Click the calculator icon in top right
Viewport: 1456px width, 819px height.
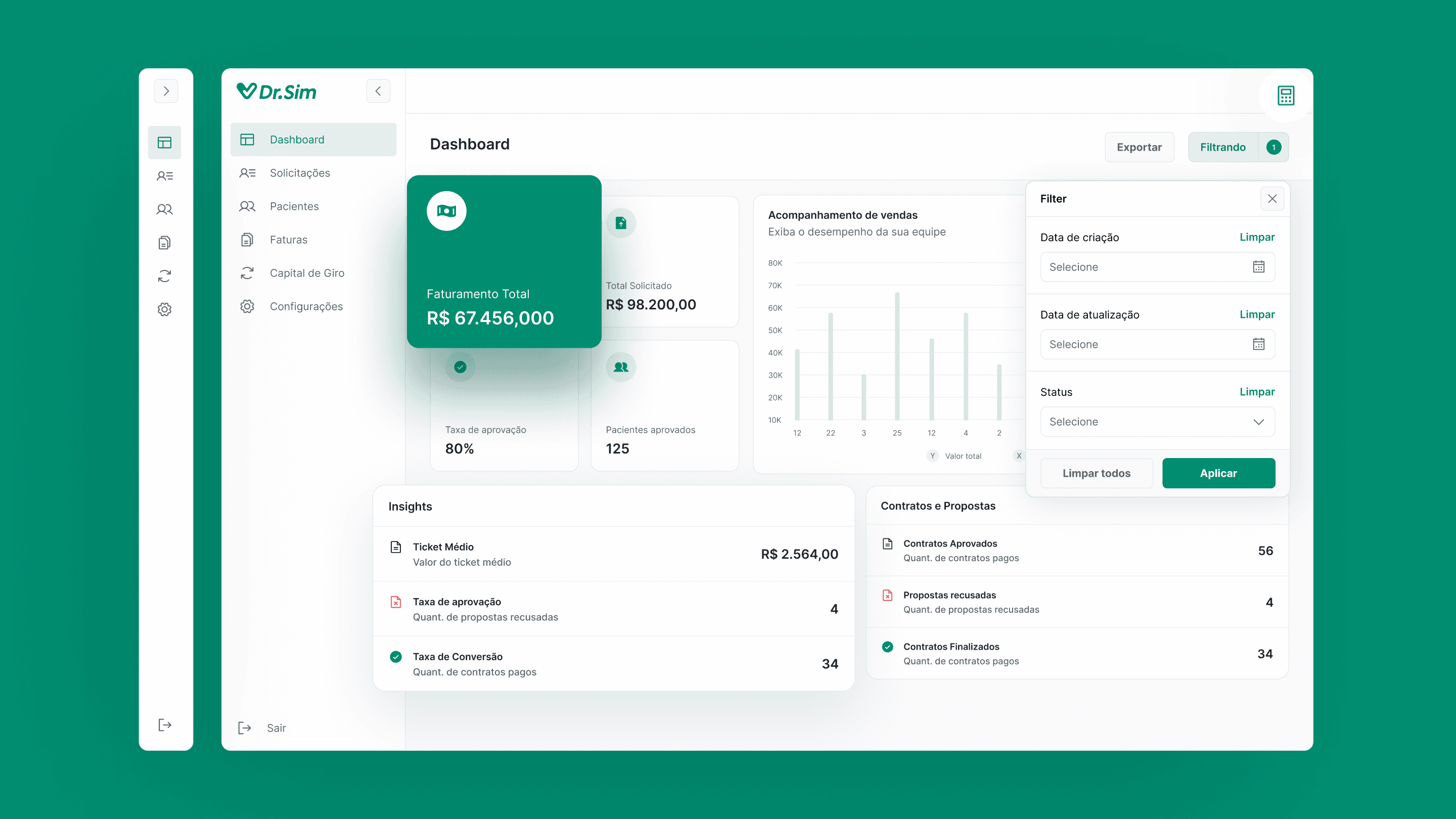click(1285, 96)
